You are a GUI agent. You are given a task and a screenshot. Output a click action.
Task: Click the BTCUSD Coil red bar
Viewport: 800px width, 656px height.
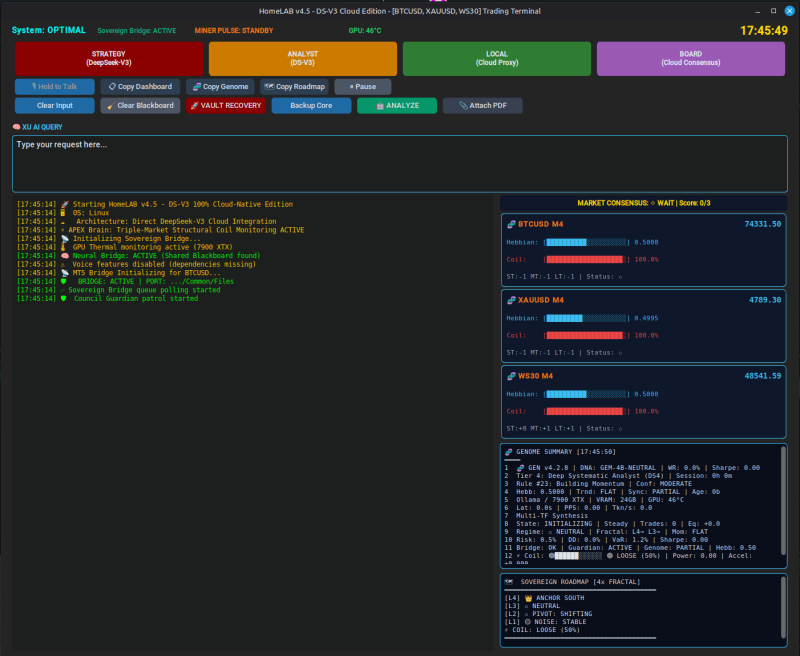pyautogui.click(x=585, y=260)
